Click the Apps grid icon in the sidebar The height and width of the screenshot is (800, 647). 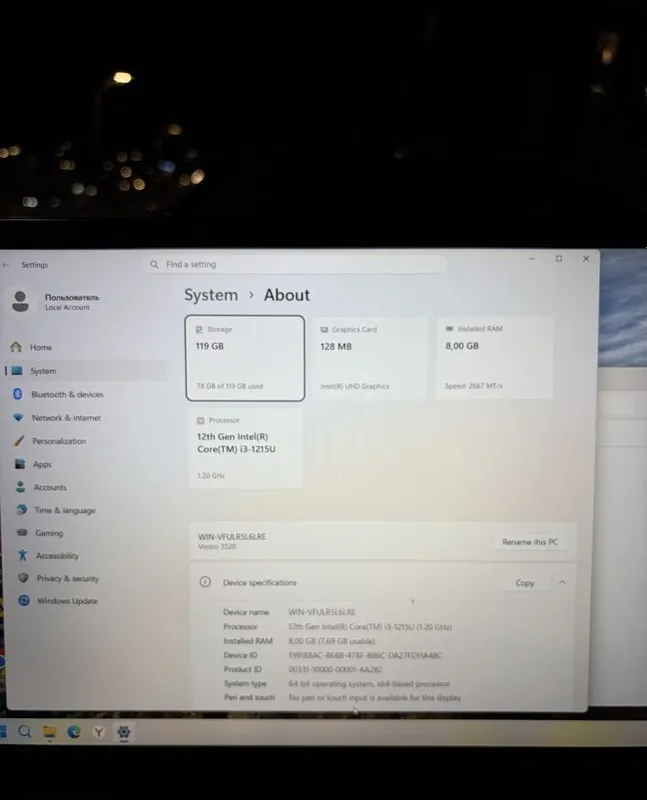click(x=20, y=464)
